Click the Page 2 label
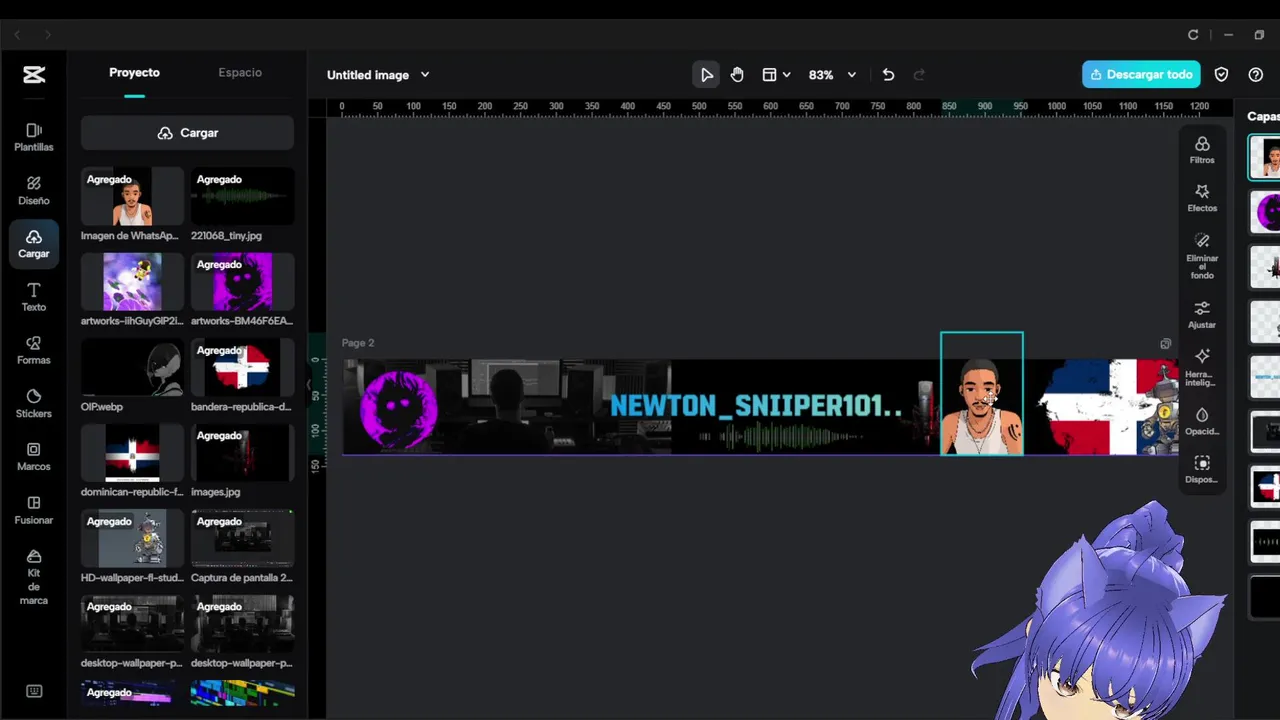This screenshot has width=1280, height=720. point(358,343)
